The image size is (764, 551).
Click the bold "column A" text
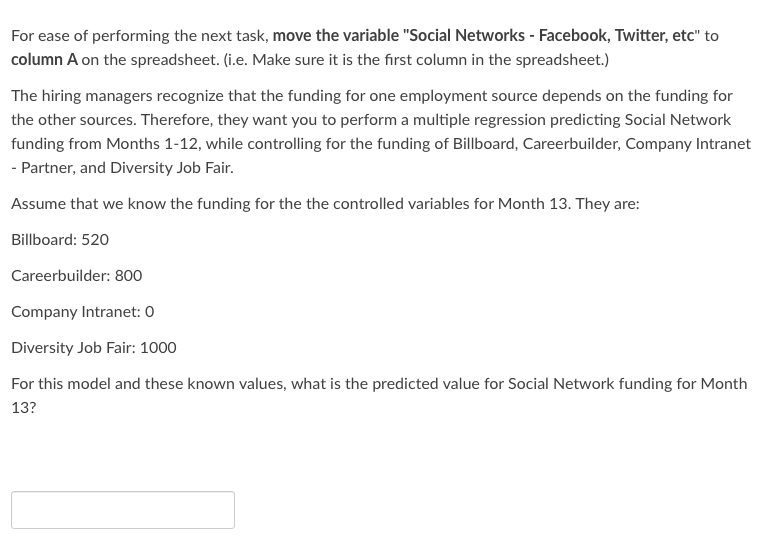click(44, 59)
